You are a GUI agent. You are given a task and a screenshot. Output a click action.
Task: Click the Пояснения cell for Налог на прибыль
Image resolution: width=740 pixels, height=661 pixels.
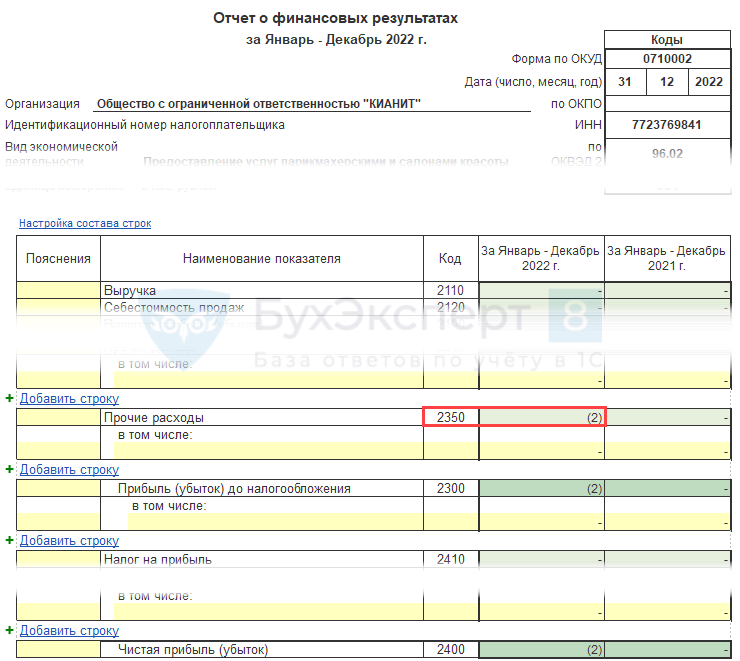(x=59, y=560)
